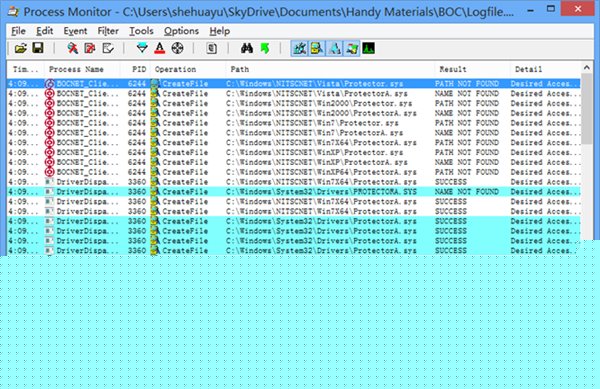The height and width of the screenshot is (389, 600).
Task: Select the row with path Vista\ProtectorA.sys
Action: [x=293, y=93]
